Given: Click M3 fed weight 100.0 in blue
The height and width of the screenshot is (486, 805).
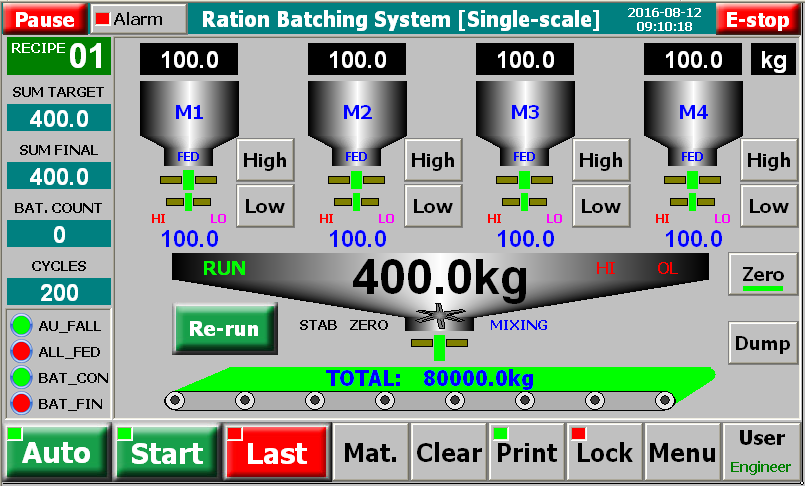Looking at the screenshot, I should [x=526, y=239].
